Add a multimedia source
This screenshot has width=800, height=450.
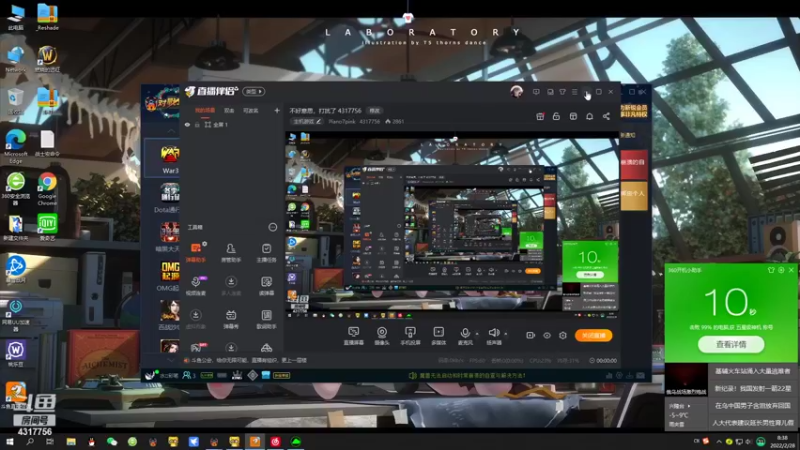click(x=438, y=336)
